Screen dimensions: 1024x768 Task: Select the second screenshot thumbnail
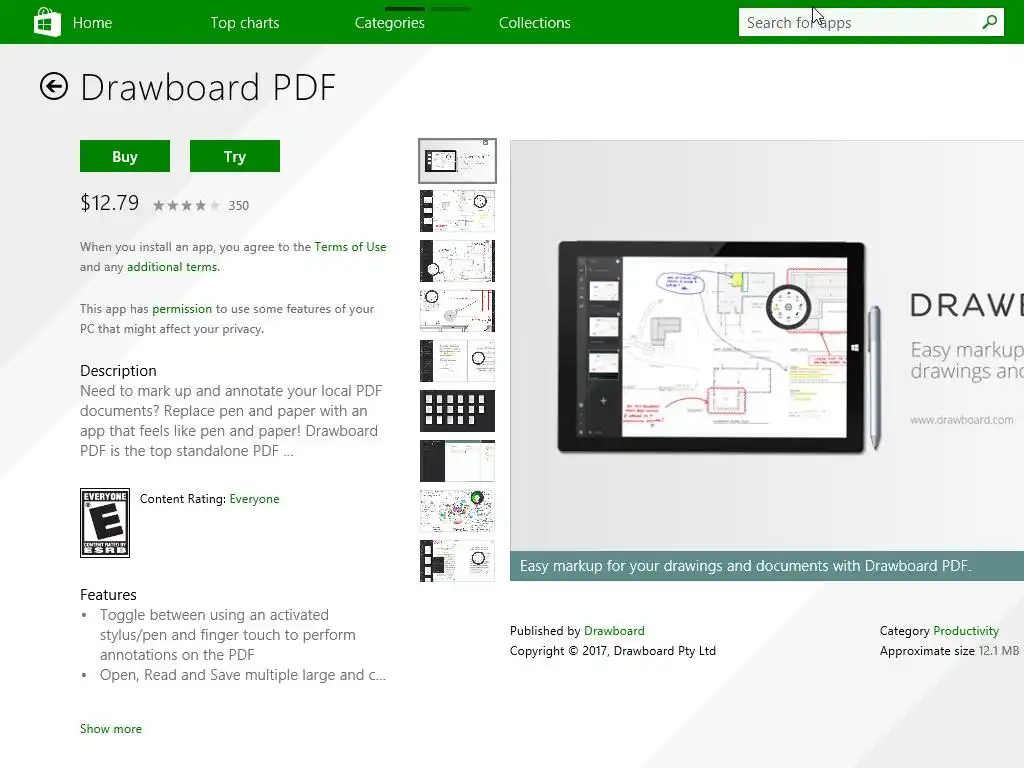[x=457, y=211]
